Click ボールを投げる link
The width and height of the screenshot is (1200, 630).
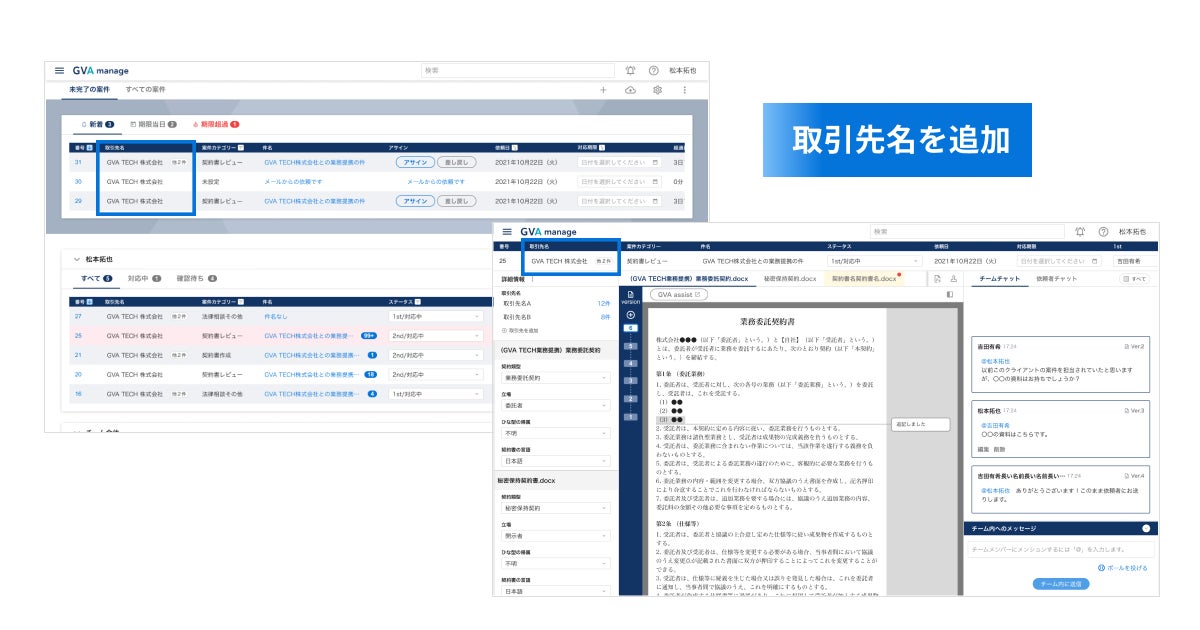[1122, 567]
